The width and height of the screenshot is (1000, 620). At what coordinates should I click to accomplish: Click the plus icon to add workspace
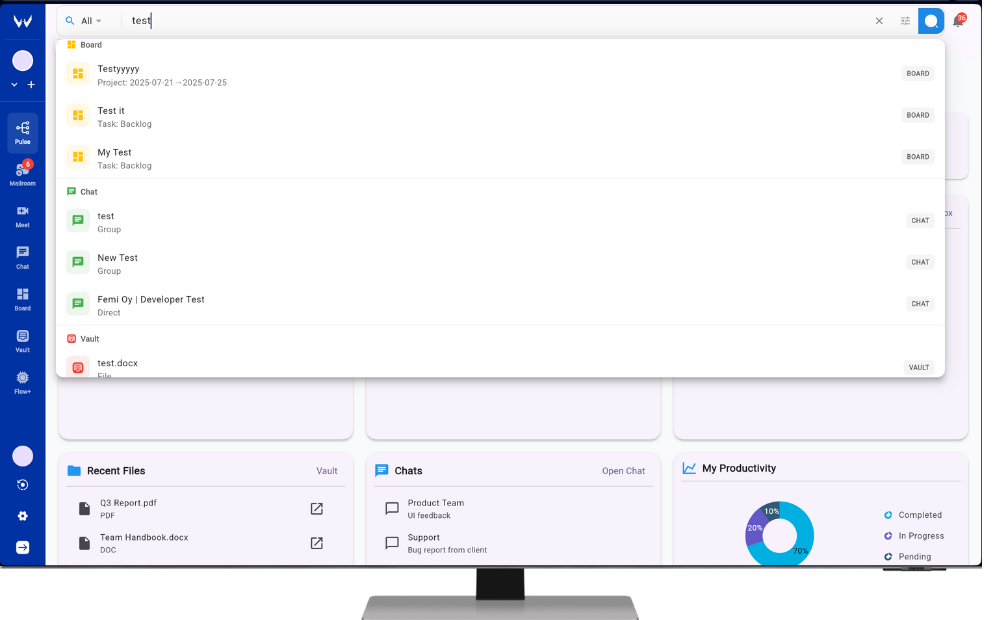point(31,85)
